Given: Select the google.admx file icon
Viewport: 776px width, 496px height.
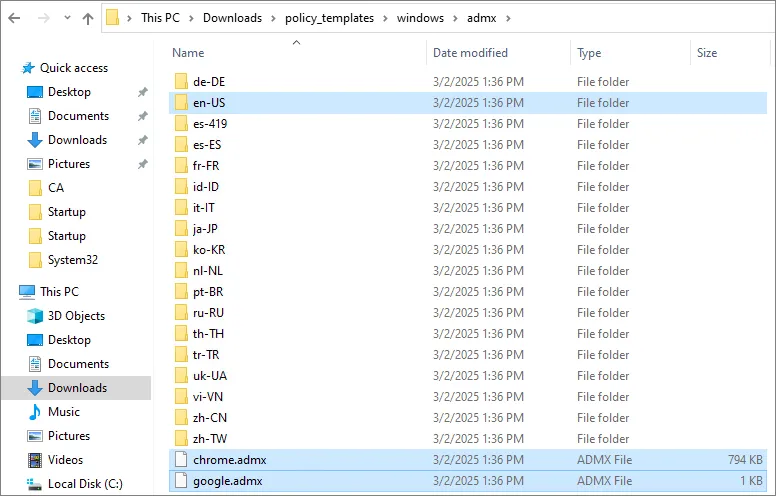Looking at the screenshot, I should pos(181,481).
